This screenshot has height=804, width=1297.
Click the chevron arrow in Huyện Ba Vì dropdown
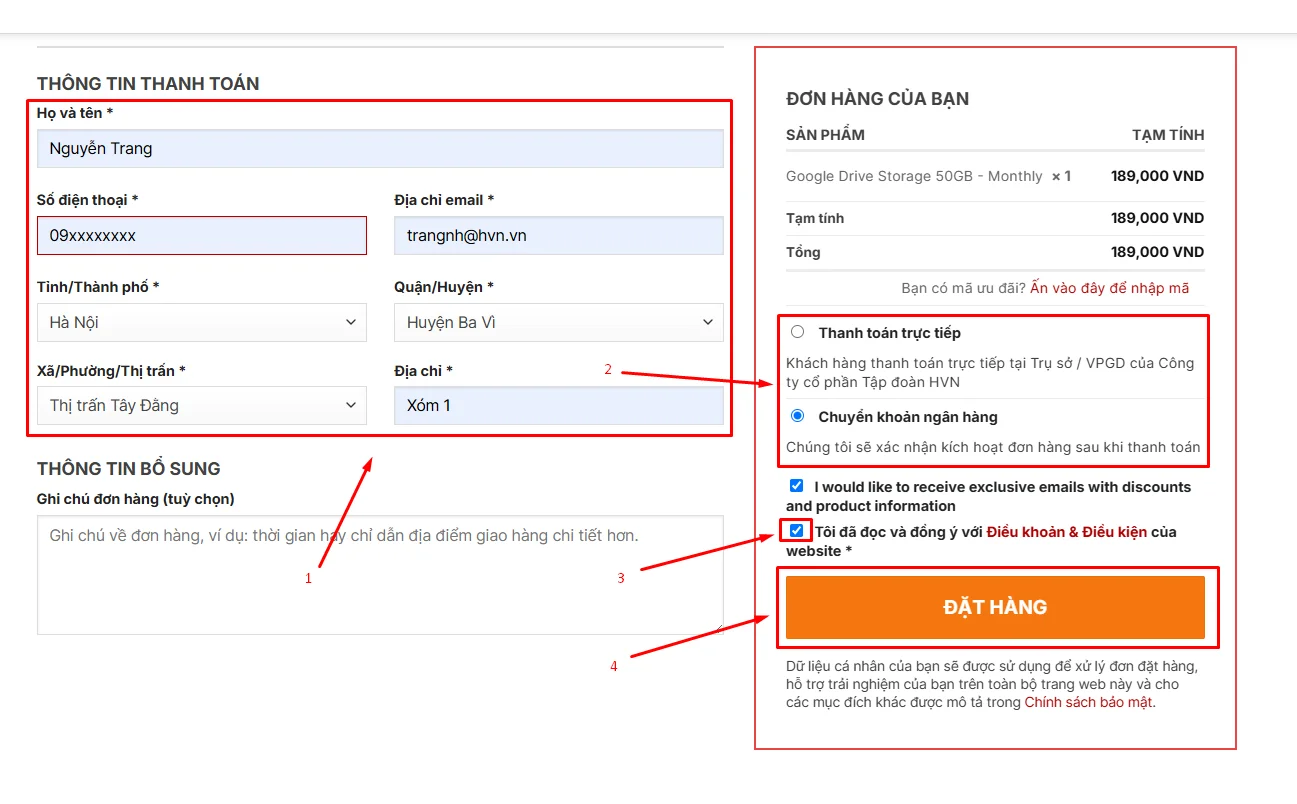[x=708, y=323]
